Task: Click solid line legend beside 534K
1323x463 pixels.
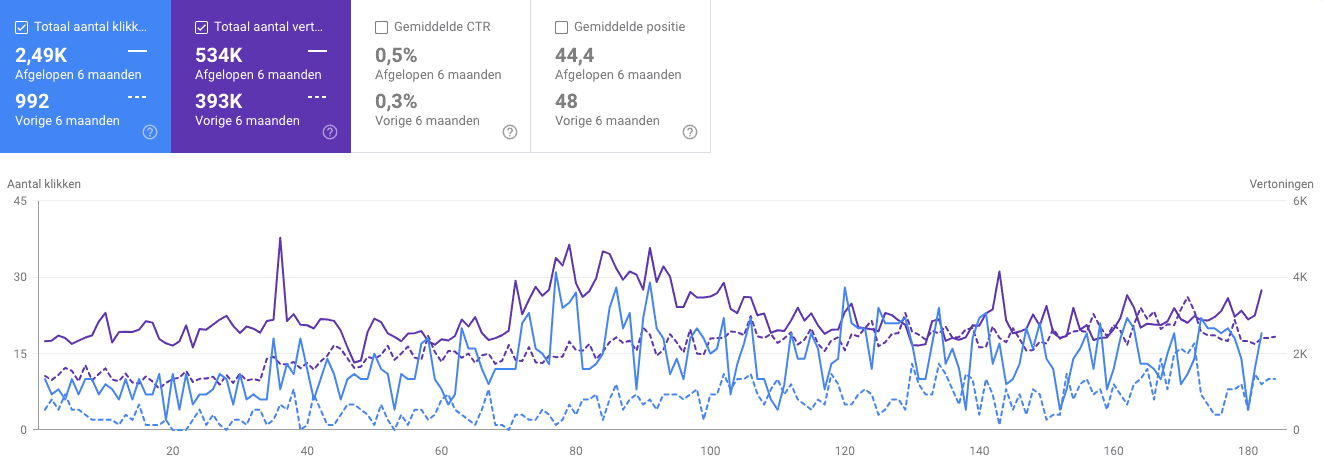Action: point(317,51)
